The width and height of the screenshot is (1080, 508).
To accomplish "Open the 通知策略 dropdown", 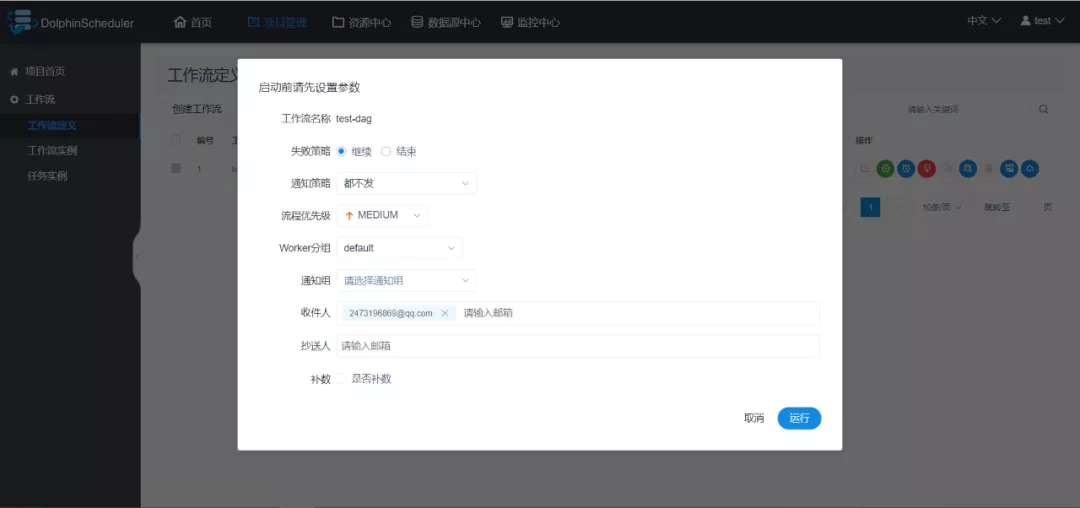I will tap(406, 183).
